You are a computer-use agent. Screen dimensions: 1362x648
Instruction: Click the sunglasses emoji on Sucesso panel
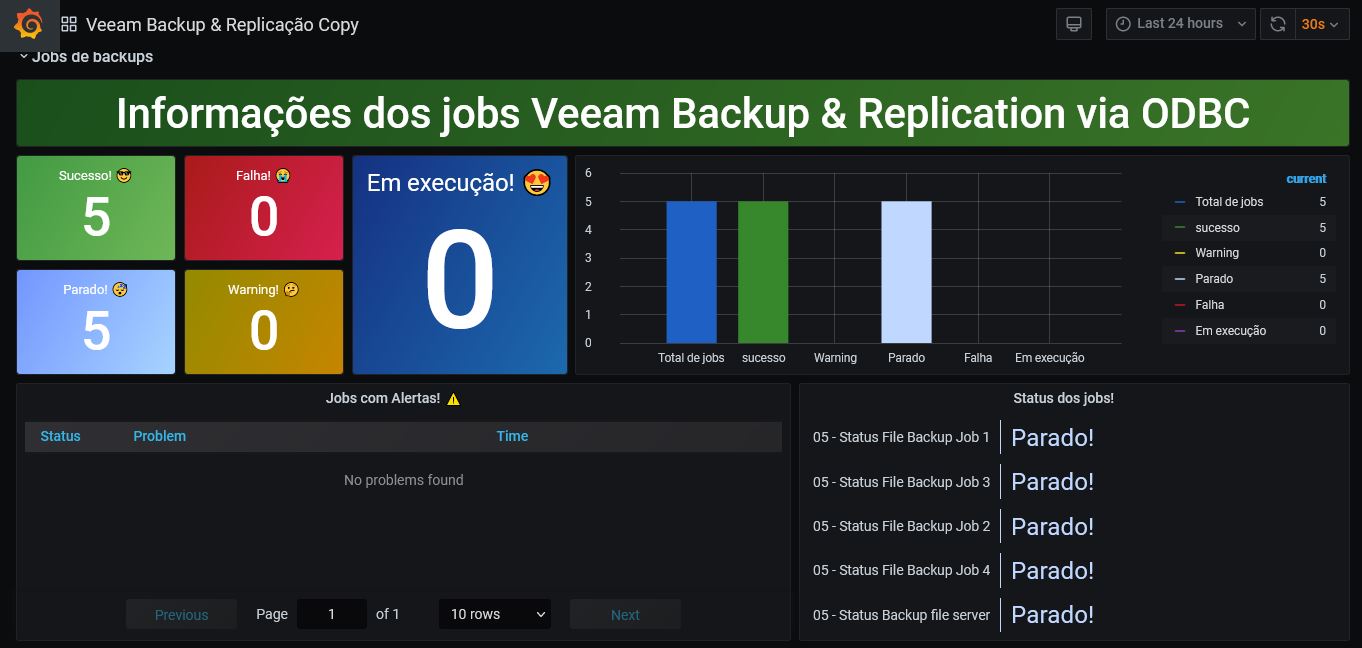click(124, 176)
